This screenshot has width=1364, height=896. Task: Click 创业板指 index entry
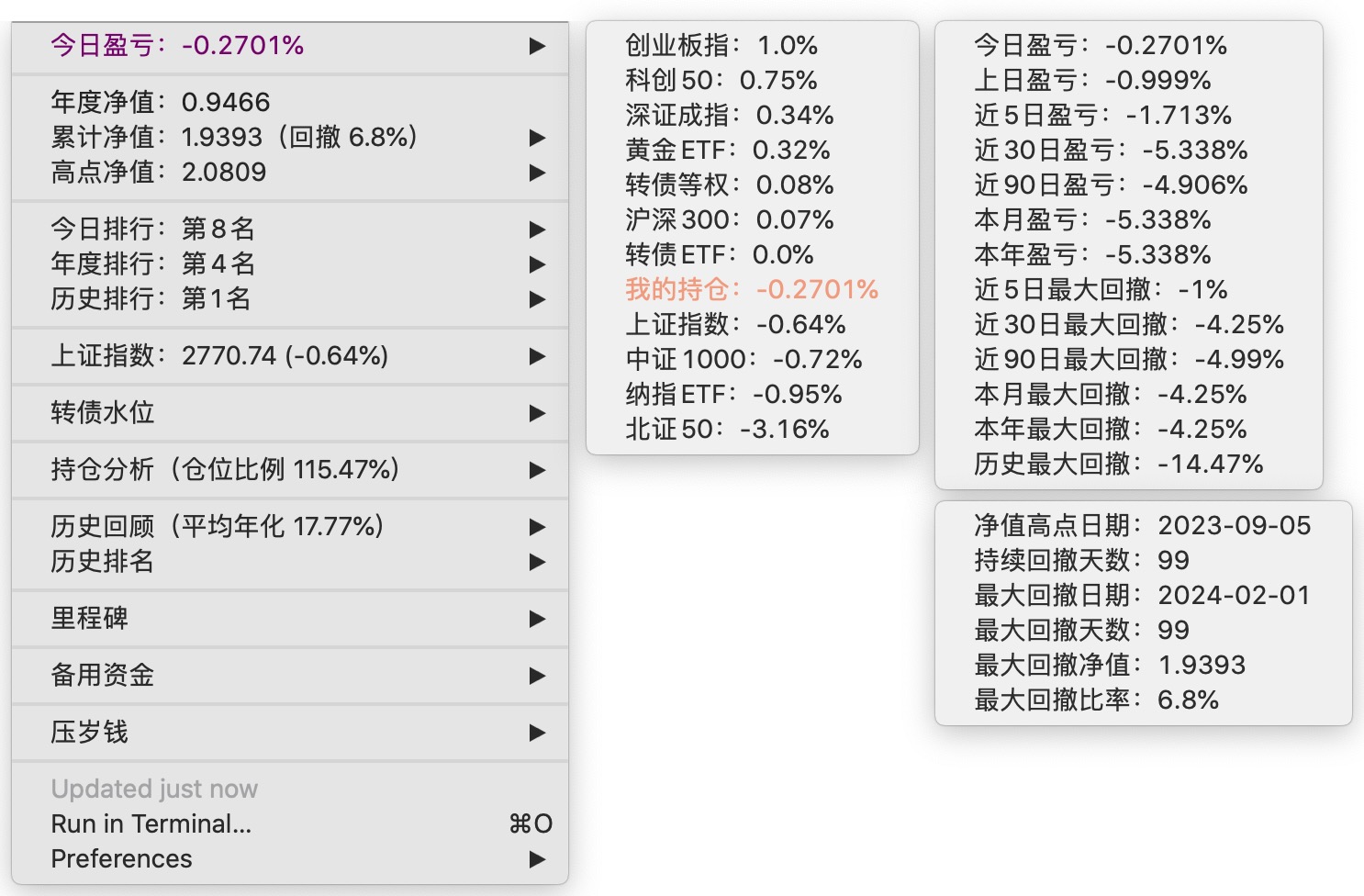(x=721, y=45)
